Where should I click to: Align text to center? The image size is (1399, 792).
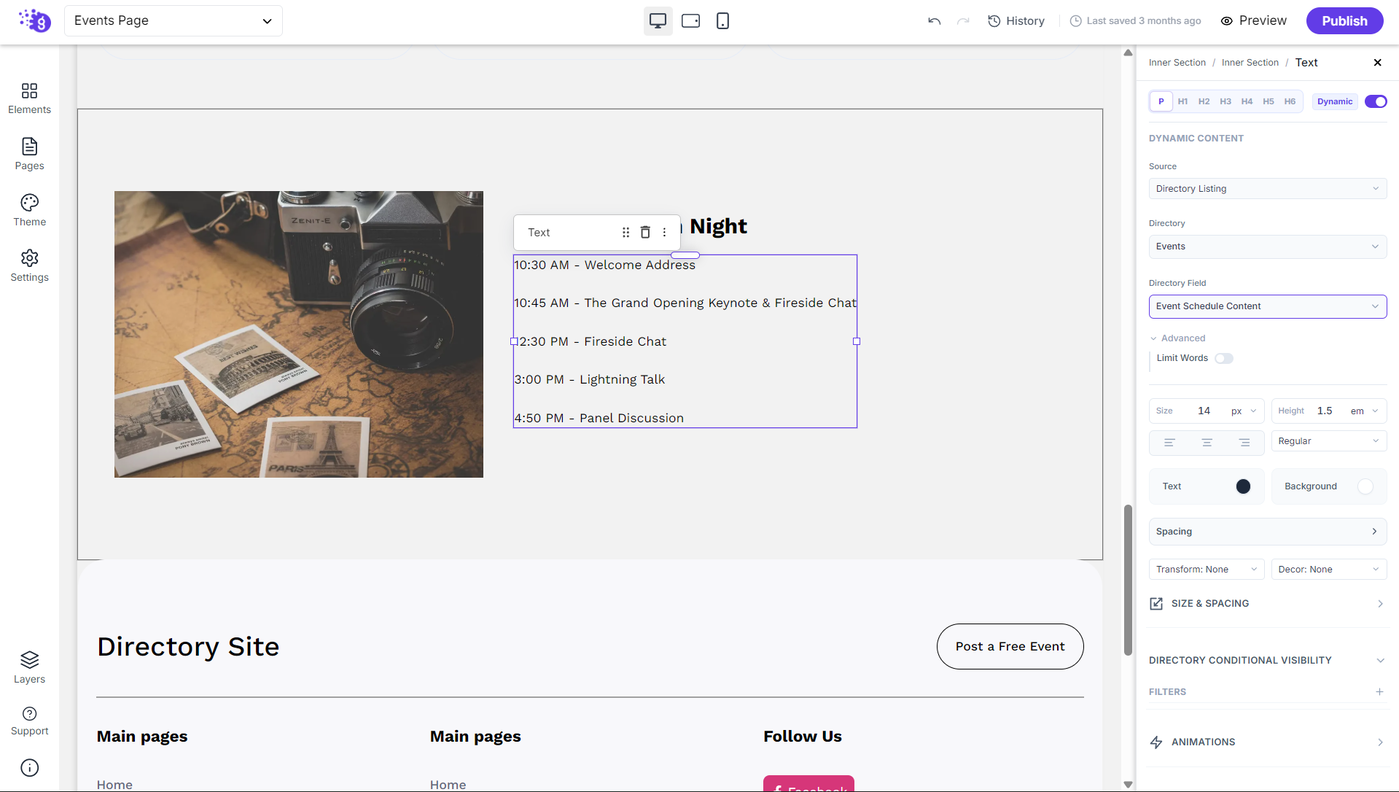point(1207,441)
